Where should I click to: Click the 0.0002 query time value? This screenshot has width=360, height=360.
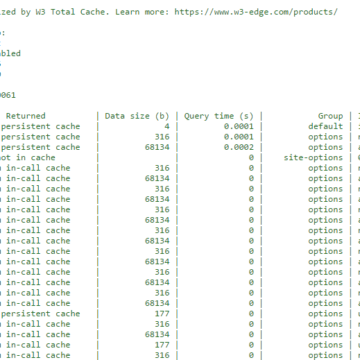click(239, 147)
